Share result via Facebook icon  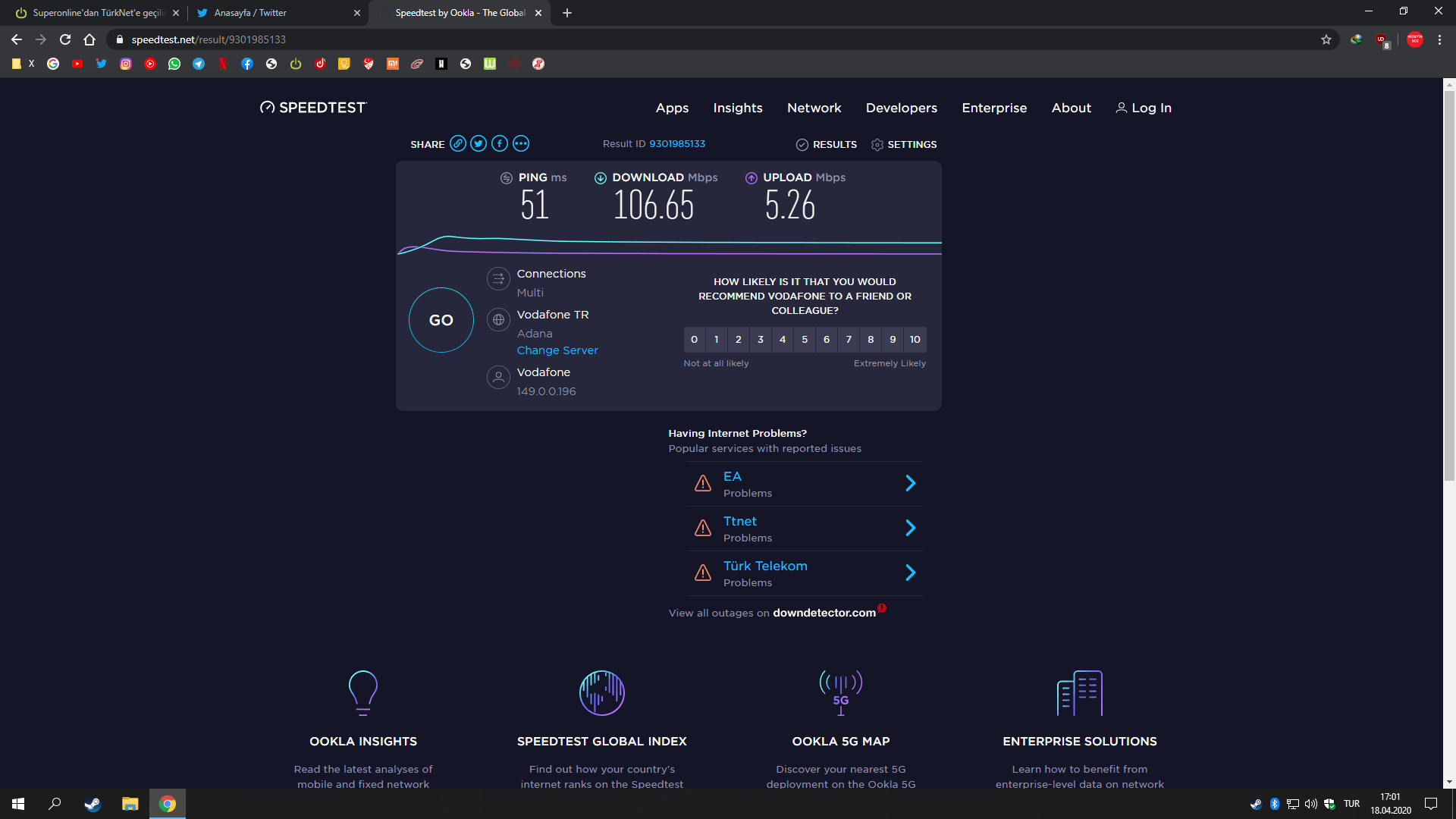(500, 144)
